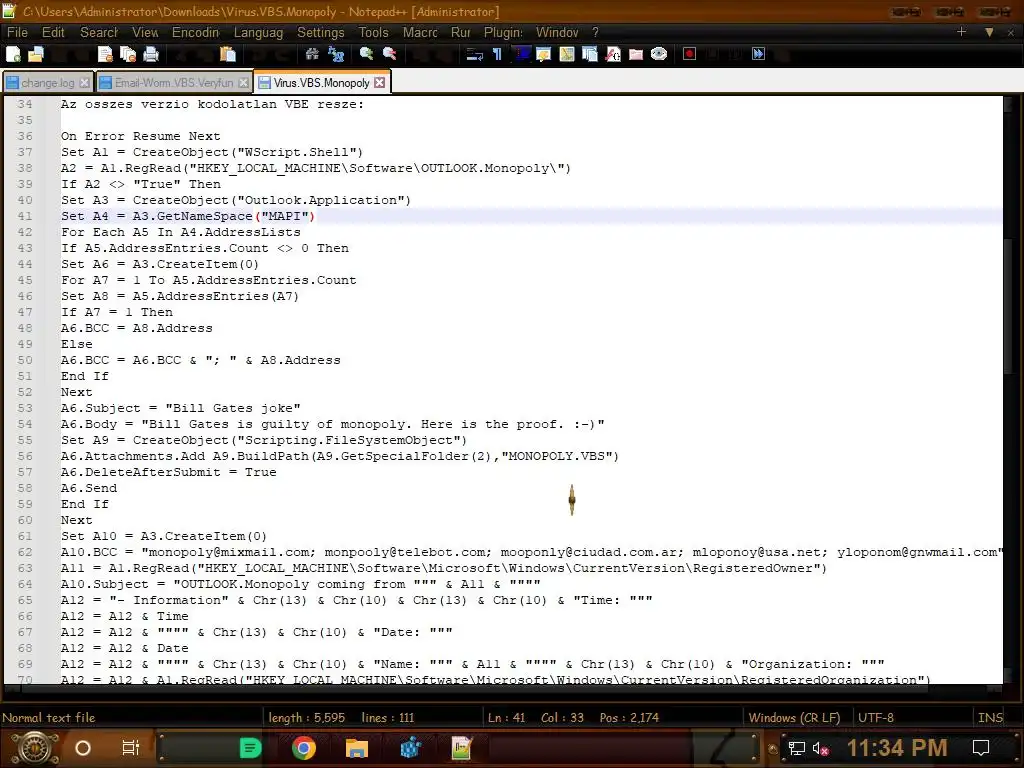The width and height of the screenshot is (1024, 768).
Task: Open Task View on the taskbar
Action: pyautogui.click(x=131, y=748)
